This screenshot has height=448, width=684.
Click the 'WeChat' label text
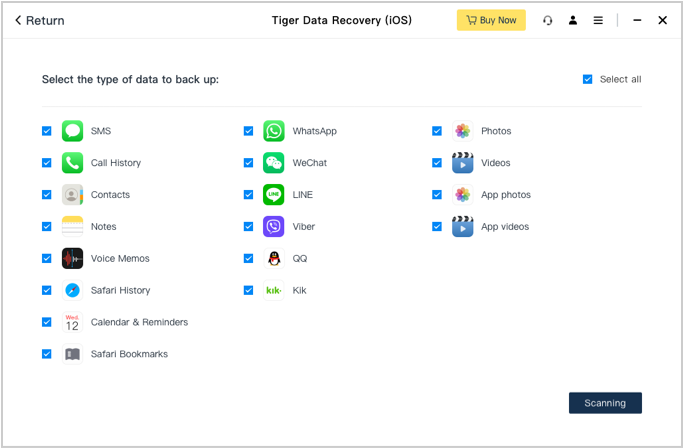point(310,163)
